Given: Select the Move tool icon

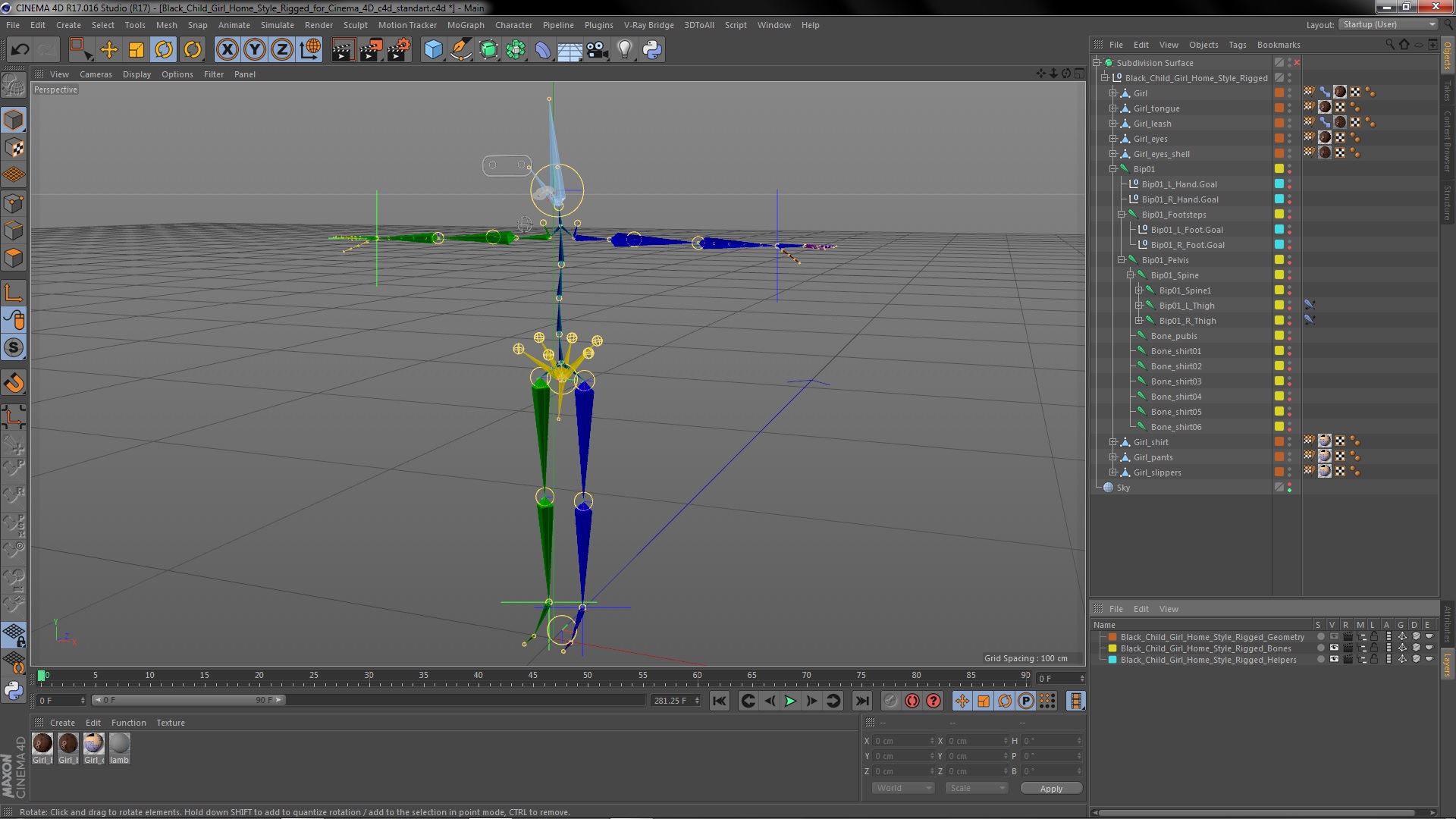Looking at the screenshot, I should click(109, 50).
